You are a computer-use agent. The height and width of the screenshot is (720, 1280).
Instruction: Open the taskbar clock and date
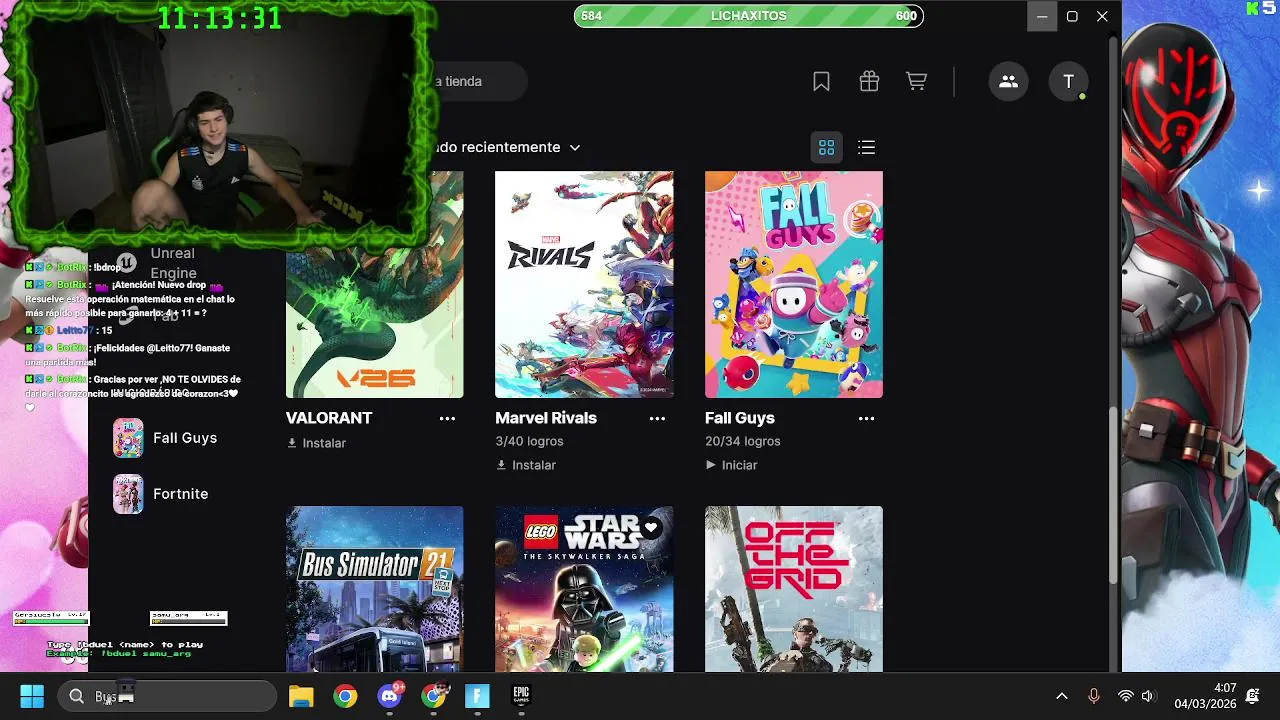tap(1205, 696)
